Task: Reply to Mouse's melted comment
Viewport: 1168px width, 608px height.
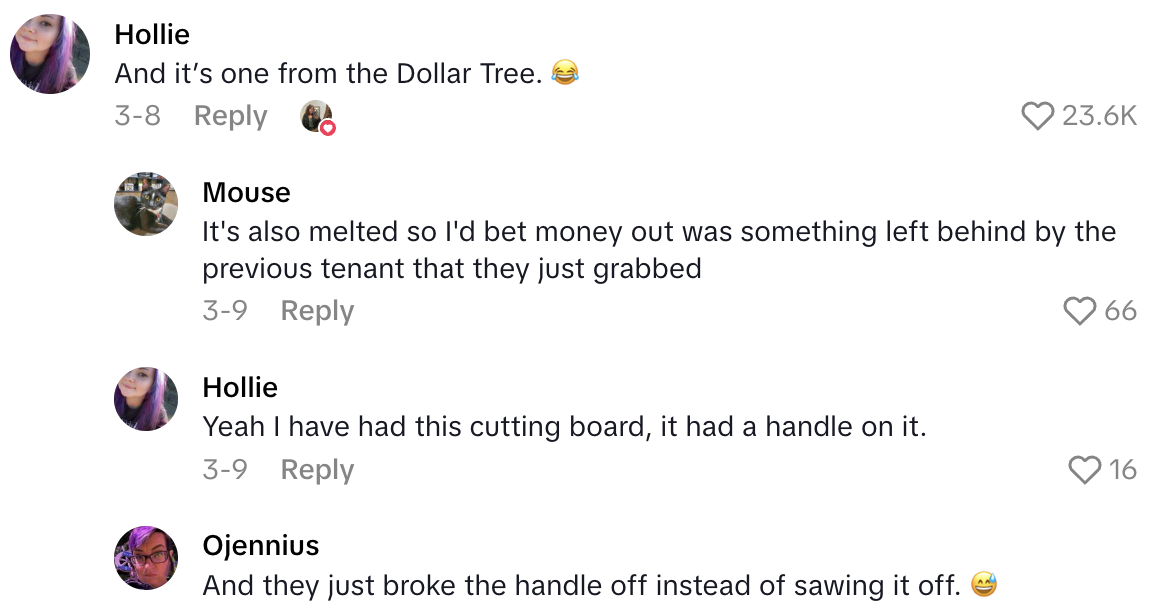Action: tap(317, 311)
